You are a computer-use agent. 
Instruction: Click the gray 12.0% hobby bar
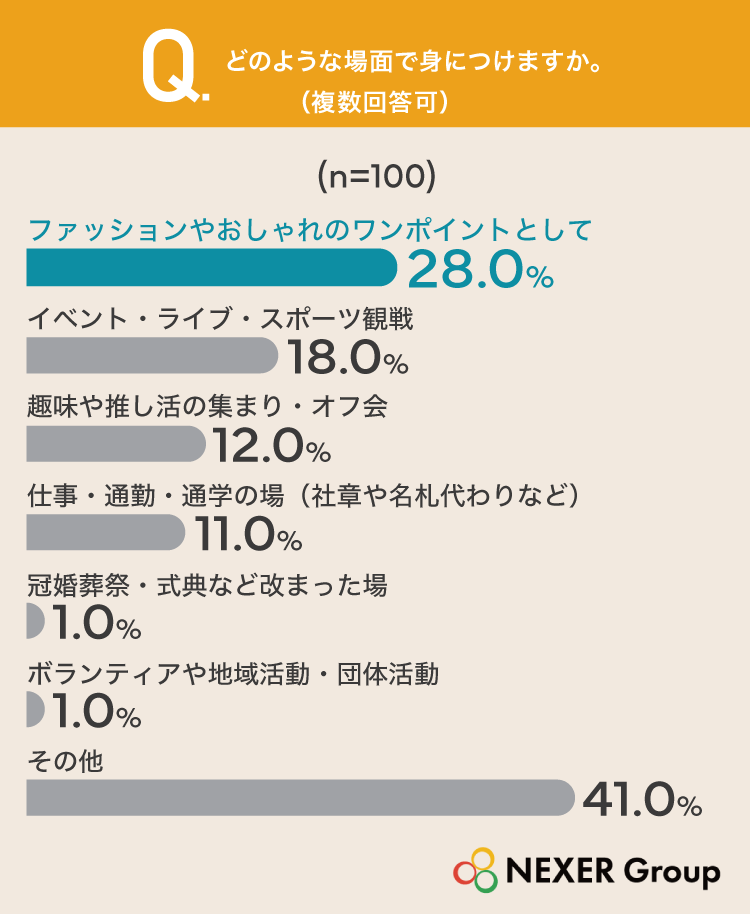point(116,444)
